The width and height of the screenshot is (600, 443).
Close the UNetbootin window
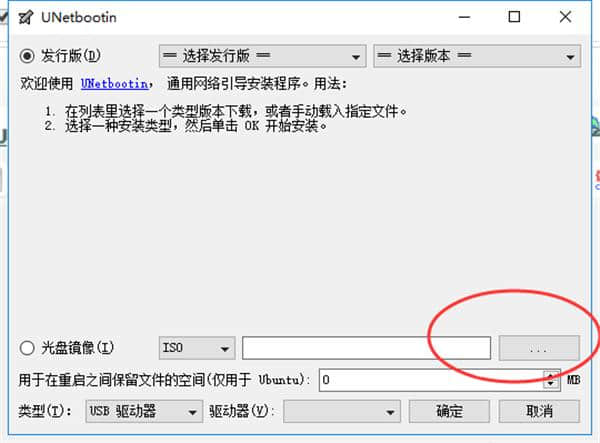[x=565, y=17]
